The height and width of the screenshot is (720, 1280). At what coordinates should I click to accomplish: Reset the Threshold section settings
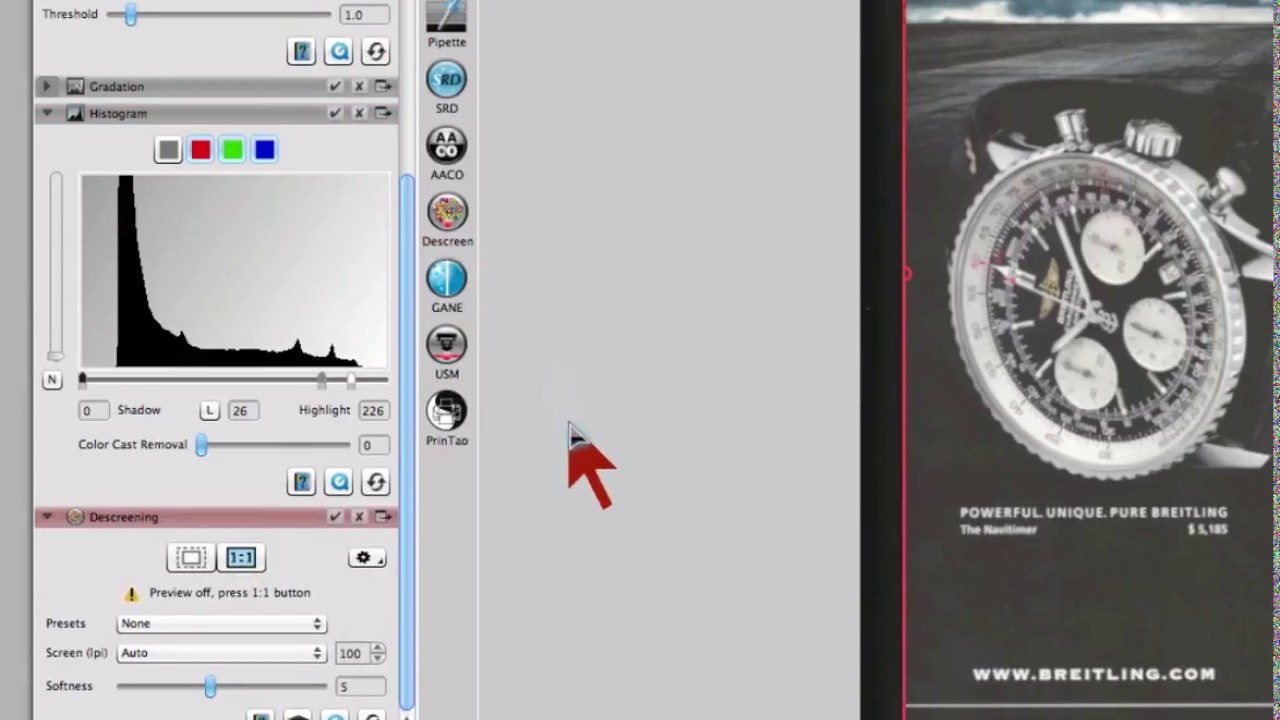pos(376,52)
